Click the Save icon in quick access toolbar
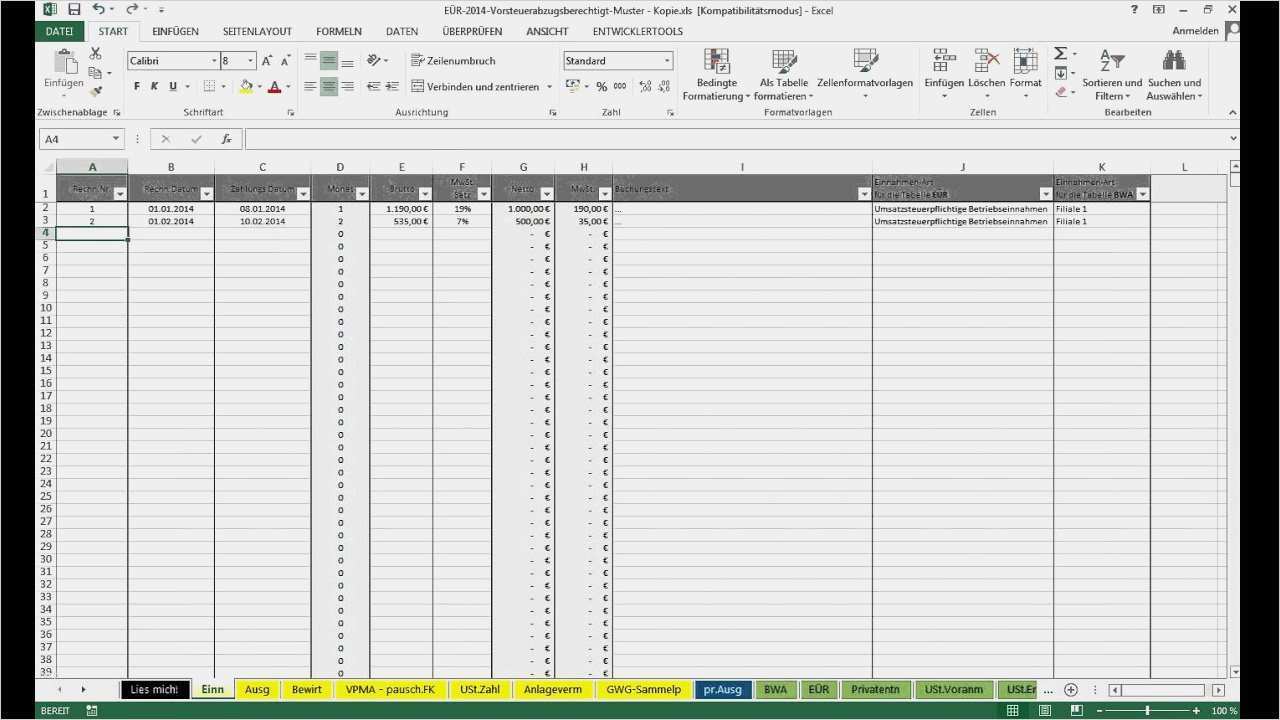 (x=74, y=9)
